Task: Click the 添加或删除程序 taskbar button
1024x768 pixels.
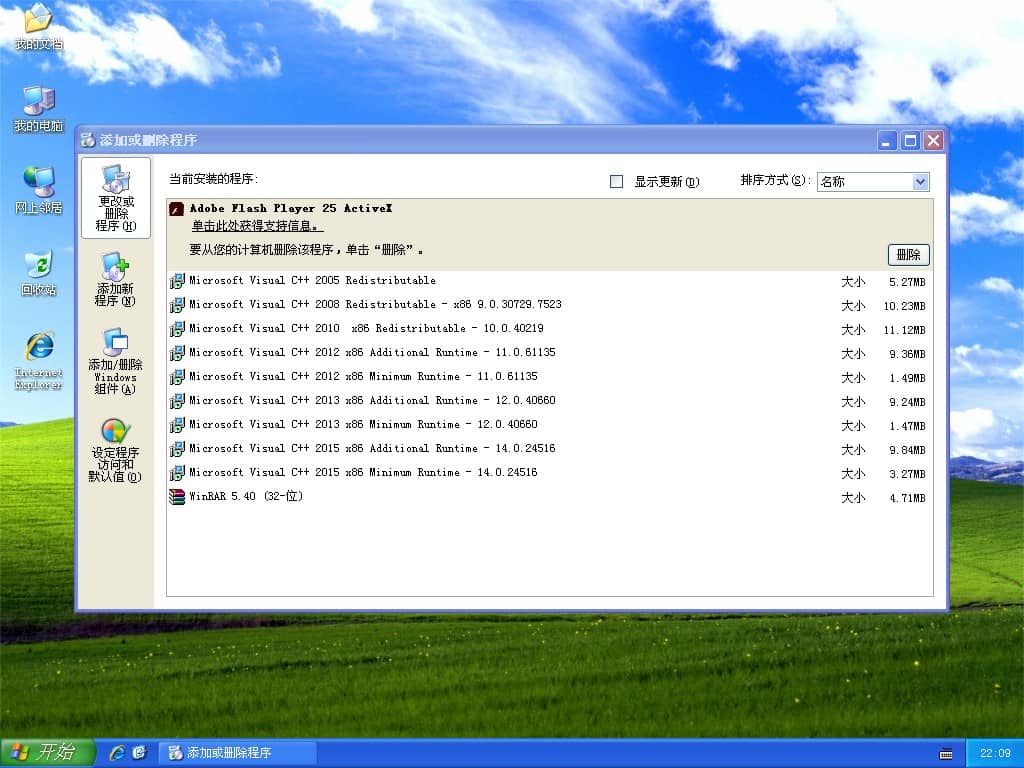Action: pos(239,752)
